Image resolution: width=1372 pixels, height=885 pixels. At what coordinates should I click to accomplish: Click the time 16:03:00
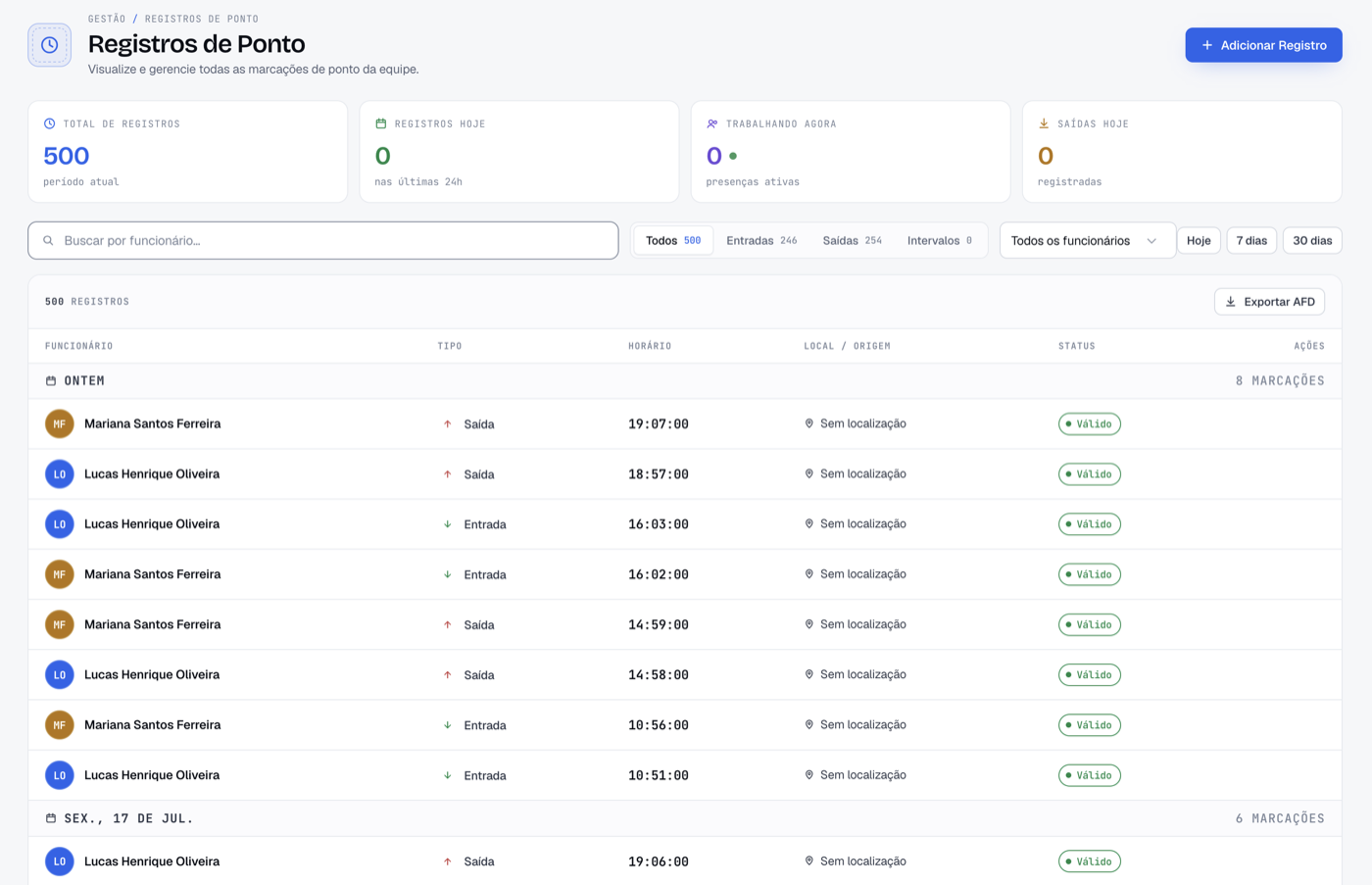tap(659, 524)
